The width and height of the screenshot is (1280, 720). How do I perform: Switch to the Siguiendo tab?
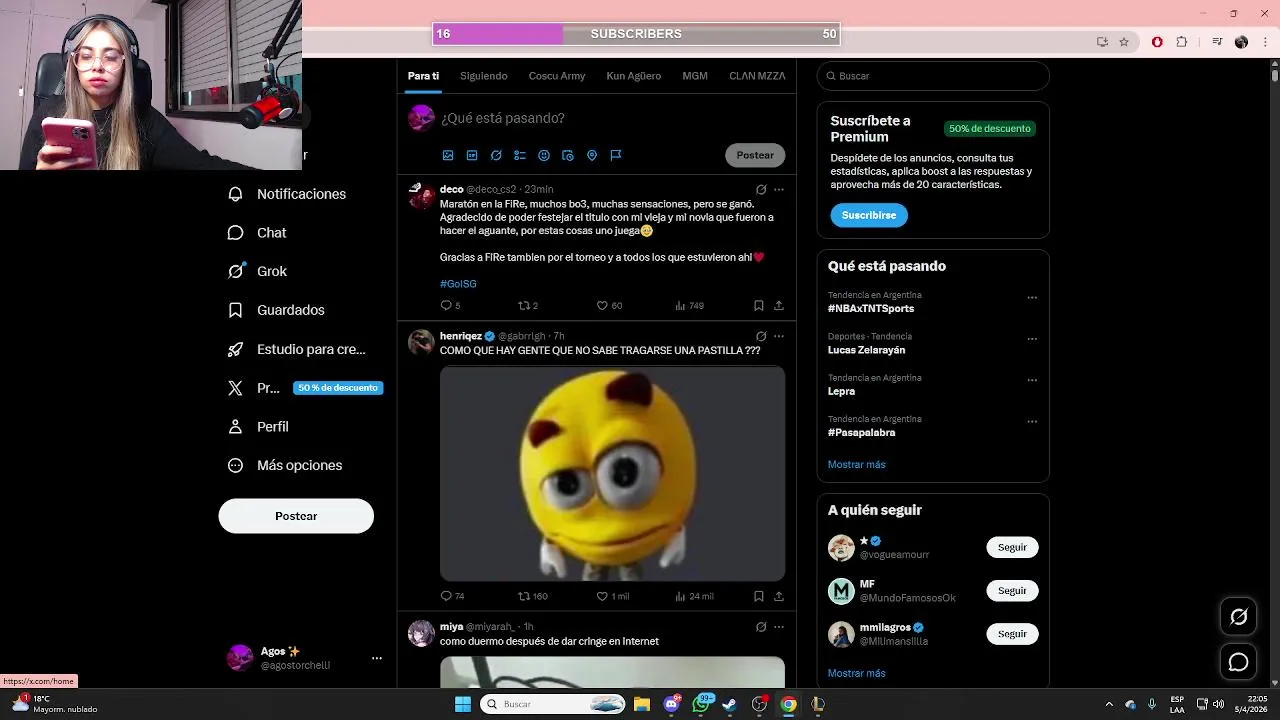click(484, 76)
